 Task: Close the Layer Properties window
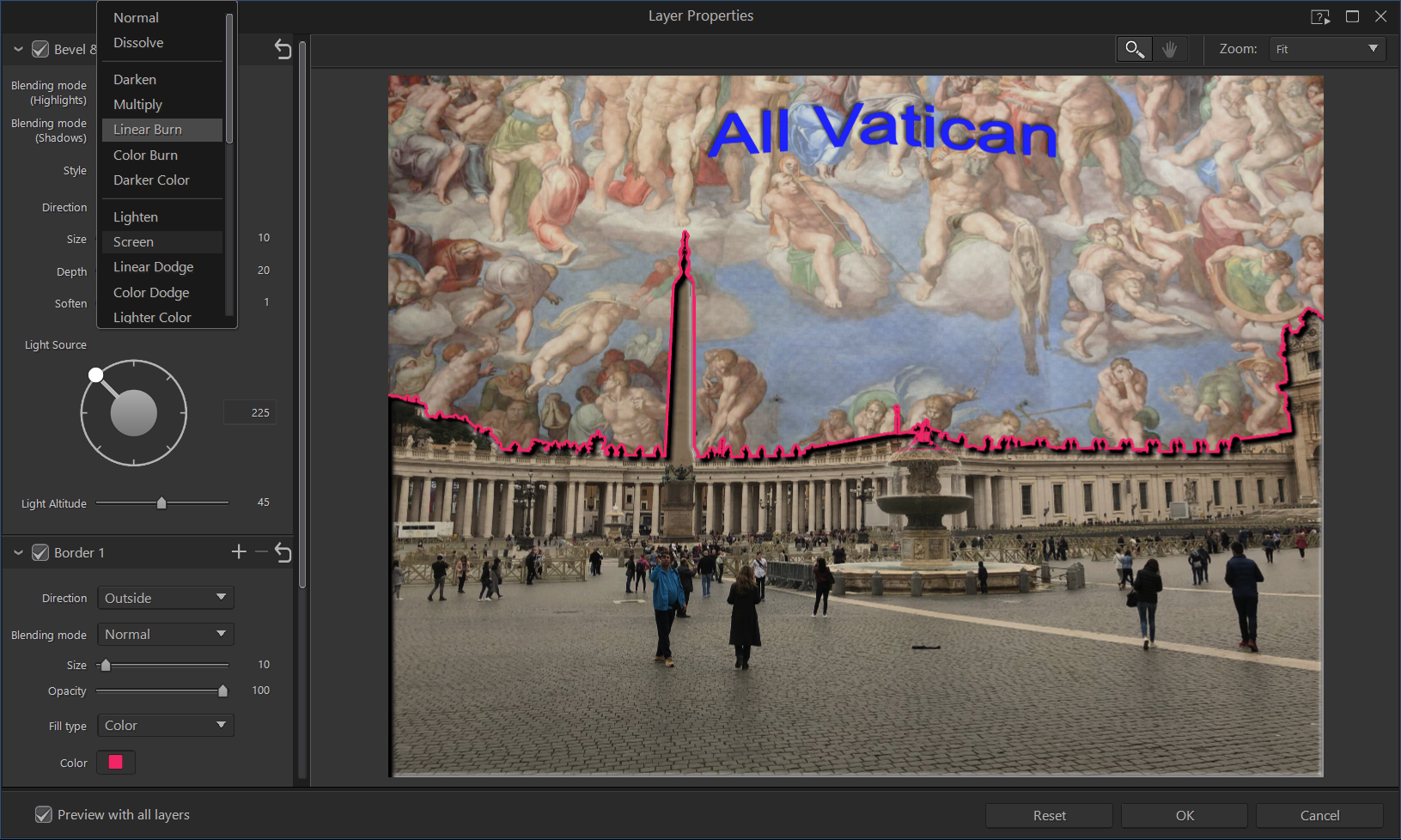click(x=1381, y=16)
